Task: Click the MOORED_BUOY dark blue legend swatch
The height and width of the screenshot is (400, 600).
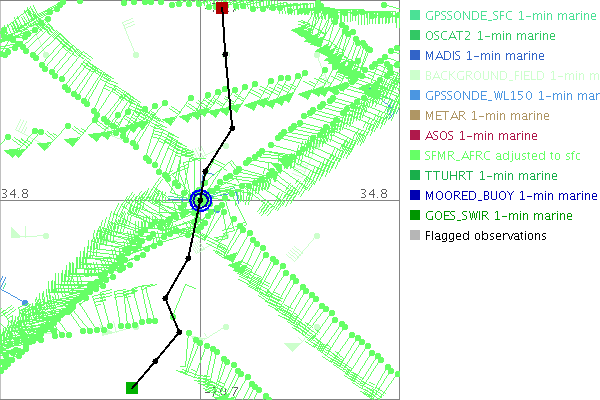Action: [415, 195]
